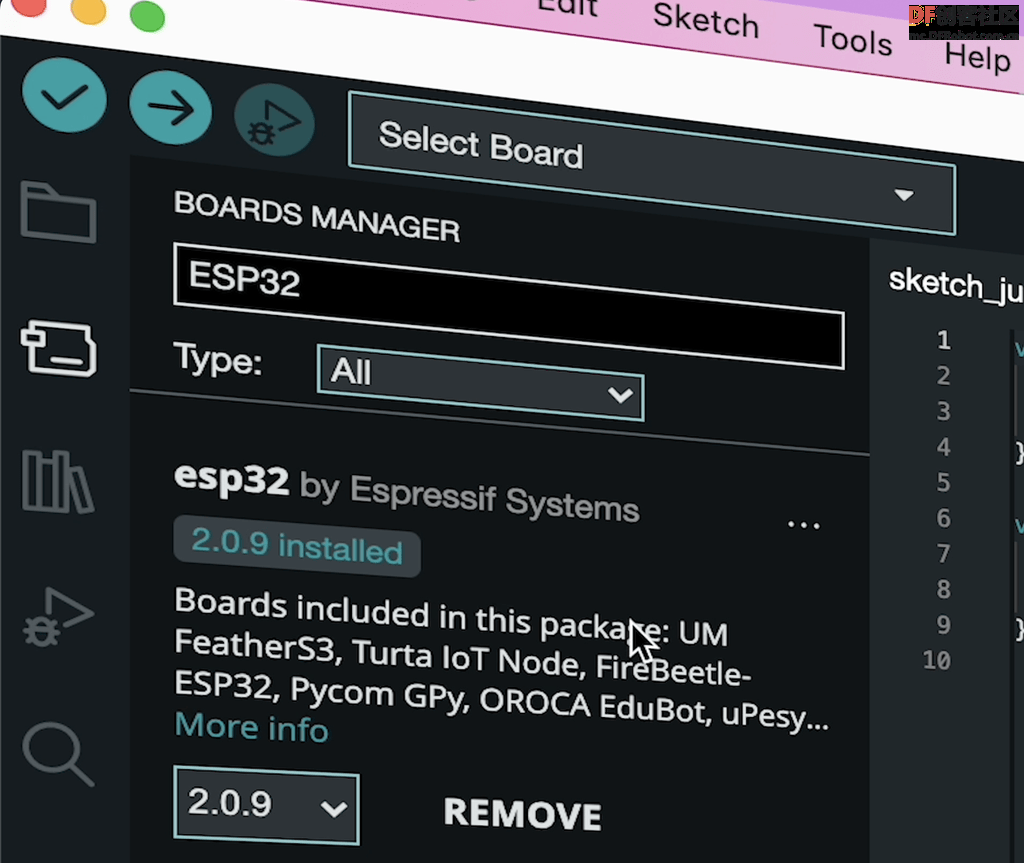The width and height of the screenshot is (1024, 863).
Task: Open the Boards Manager sidebar icon
Action: (59, 348)
